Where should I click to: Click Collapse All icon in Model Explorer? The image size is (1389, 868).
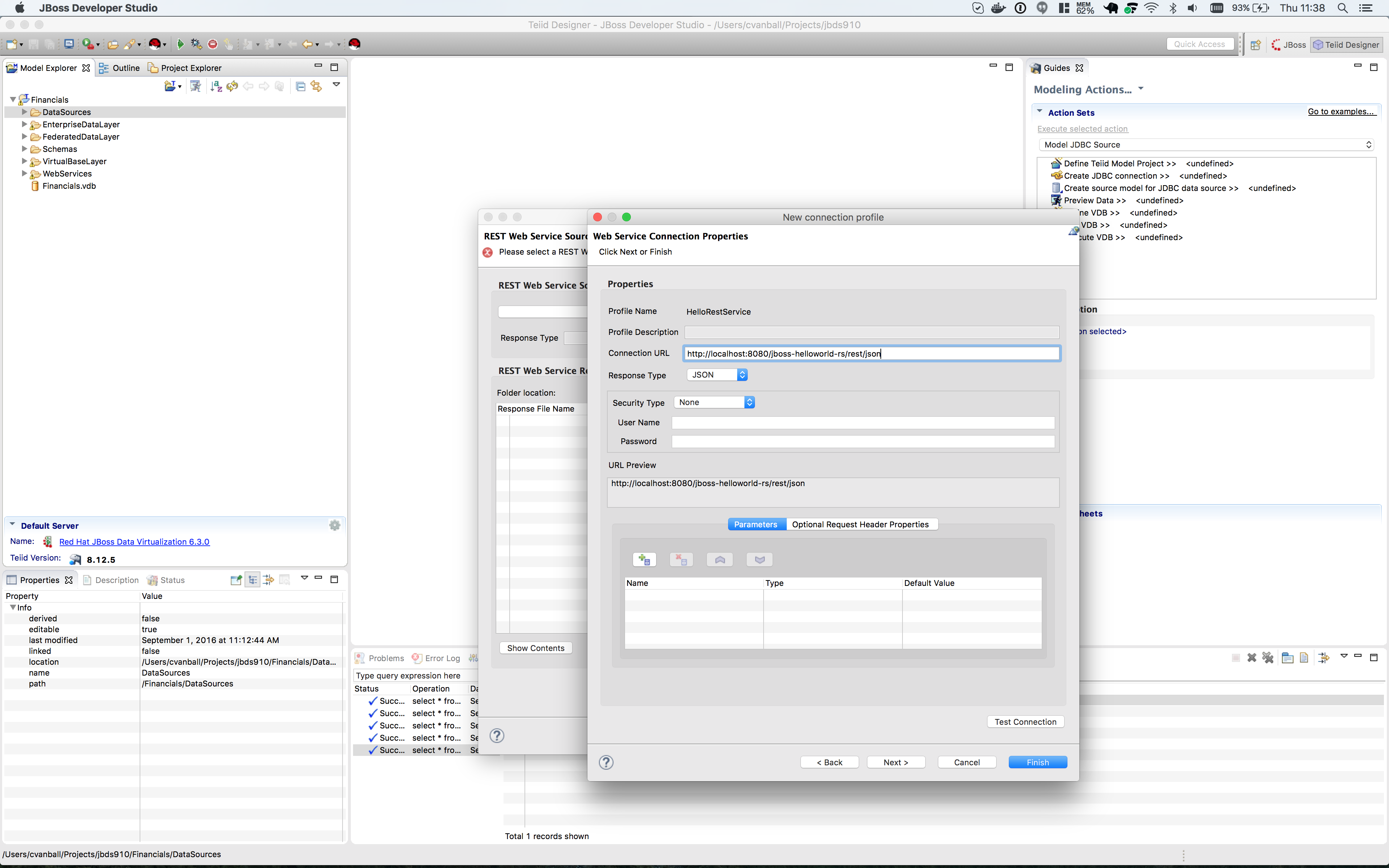300,86
